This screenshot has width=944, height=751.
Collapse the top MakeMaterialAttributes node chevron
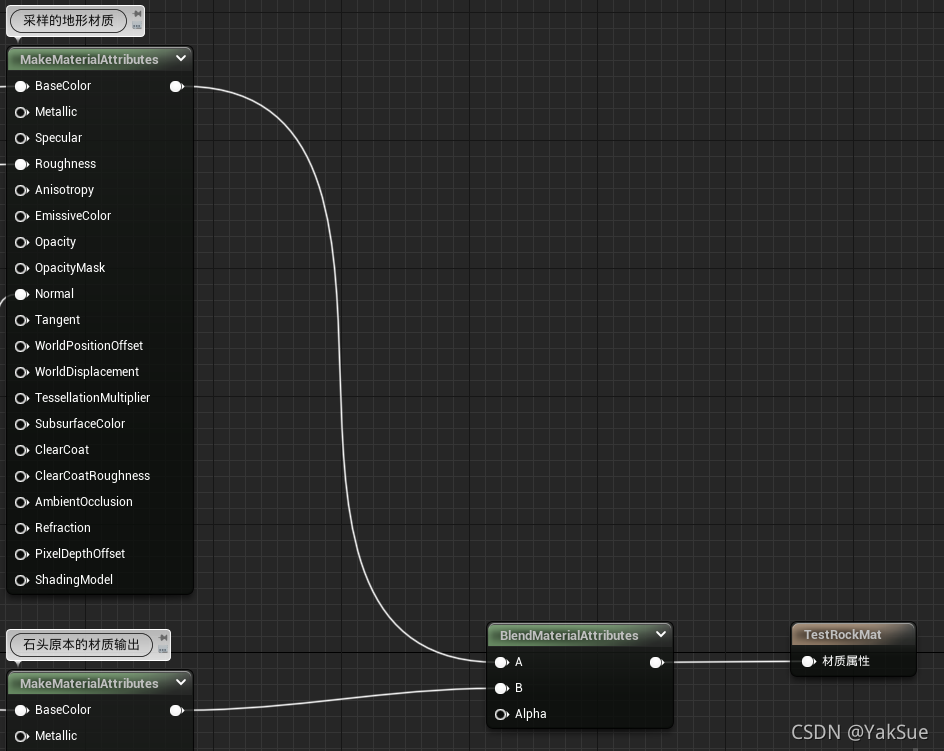tap(181, 58)
